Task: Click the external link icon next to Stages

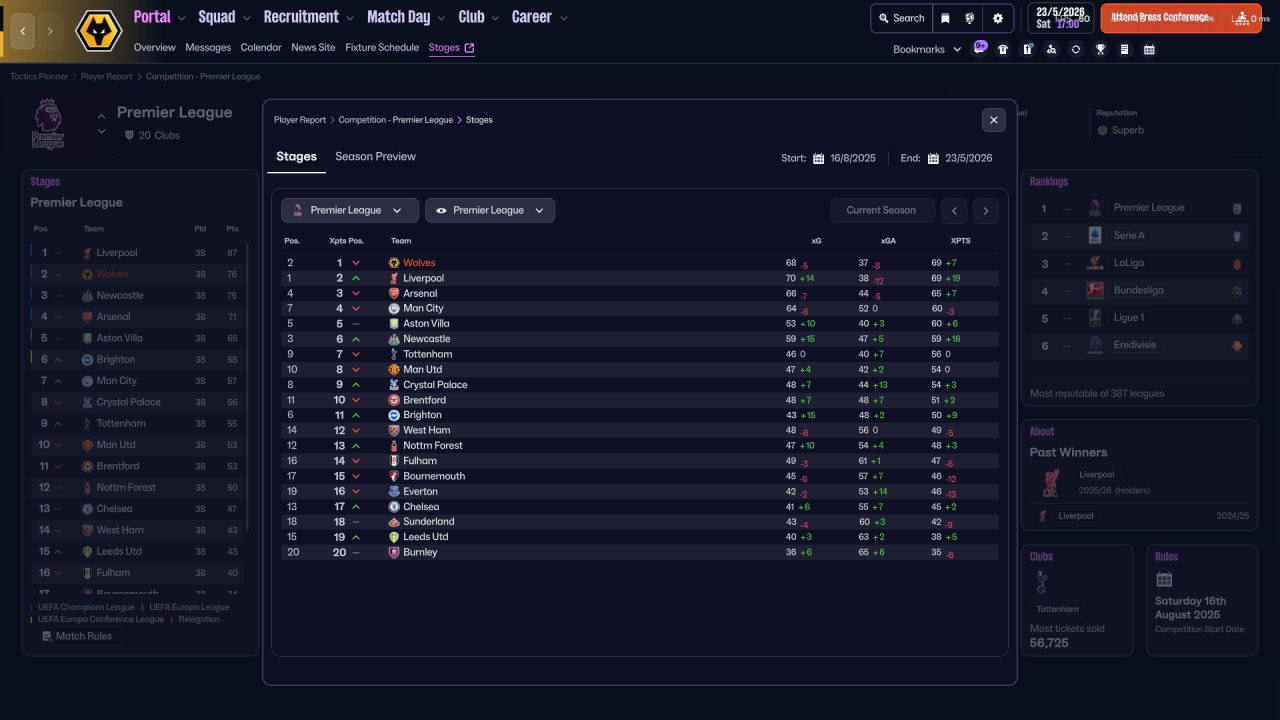Action: pos(470,48)
